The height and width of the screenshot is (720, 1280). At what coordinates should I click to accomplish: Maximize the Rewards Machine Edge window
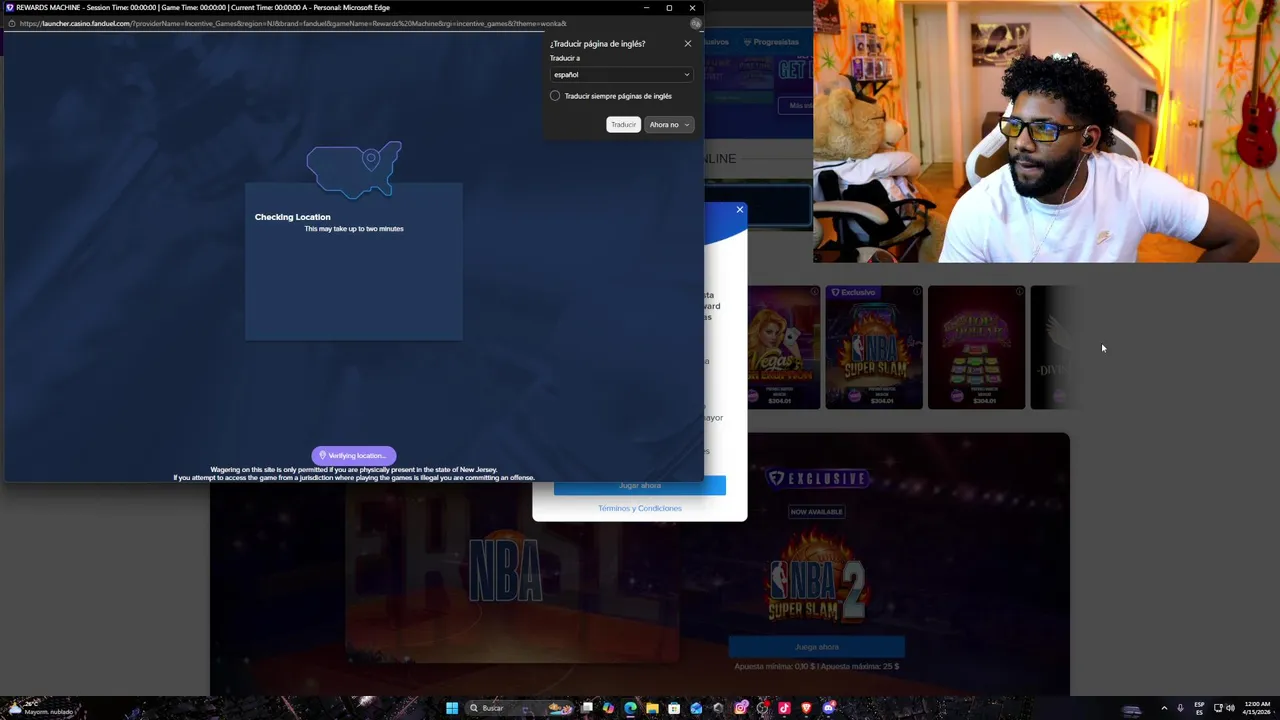[x=669, y=8]
